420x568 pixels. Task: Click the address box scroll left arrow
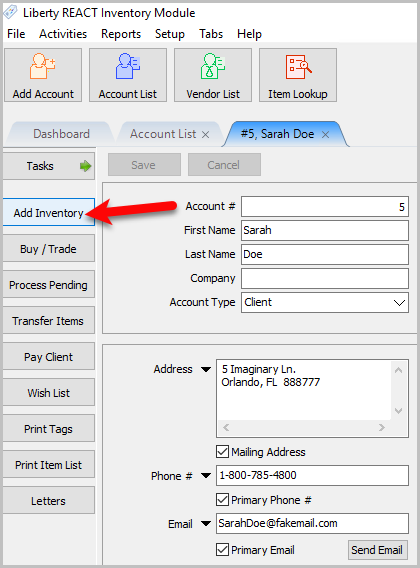coord(226,427)
